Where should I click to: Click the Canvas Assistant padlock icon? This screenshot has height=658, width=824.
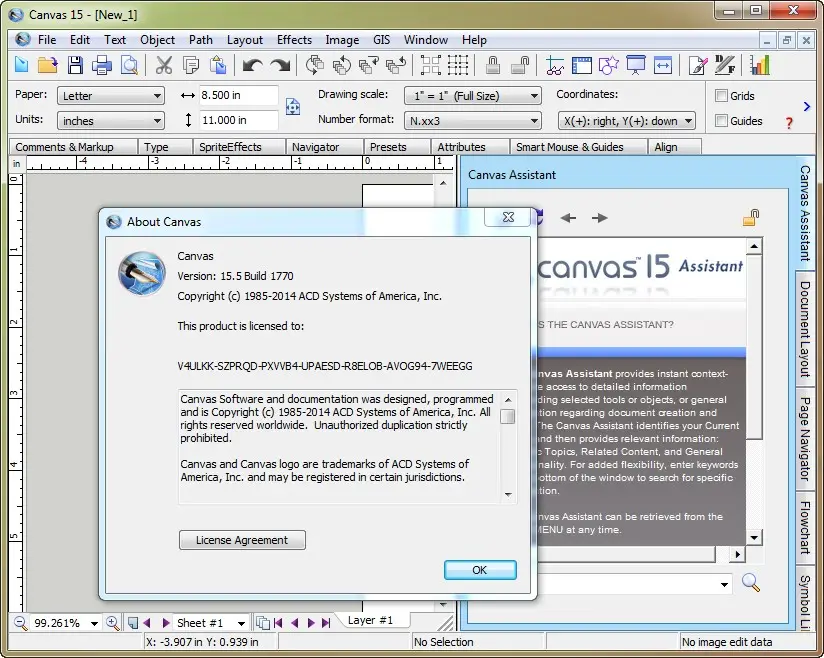point(751,217)
